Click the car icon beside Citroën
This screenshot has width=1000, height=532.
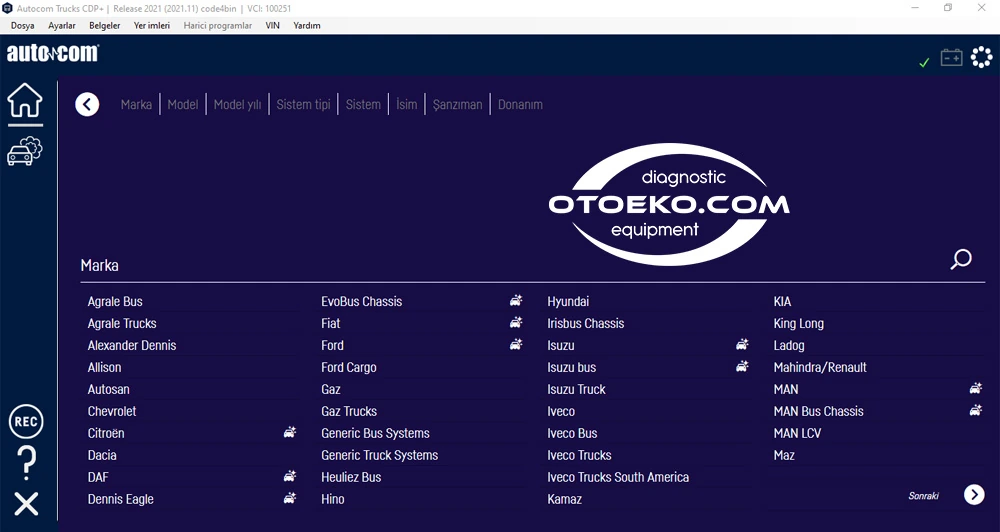coord(290,432)
